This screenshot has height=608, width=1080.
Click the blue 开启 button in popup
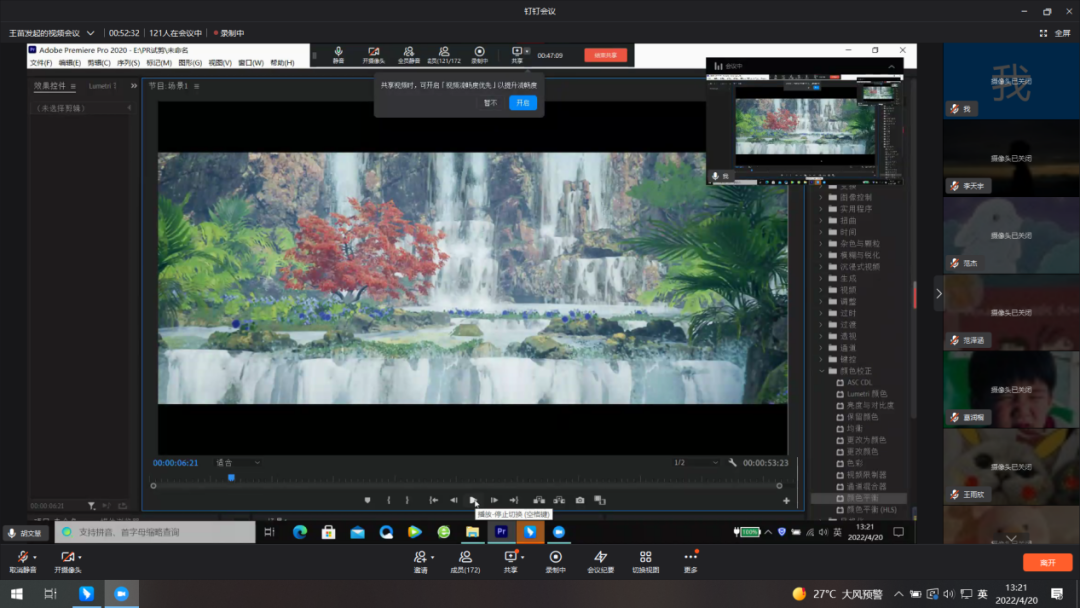coord(523,103)
